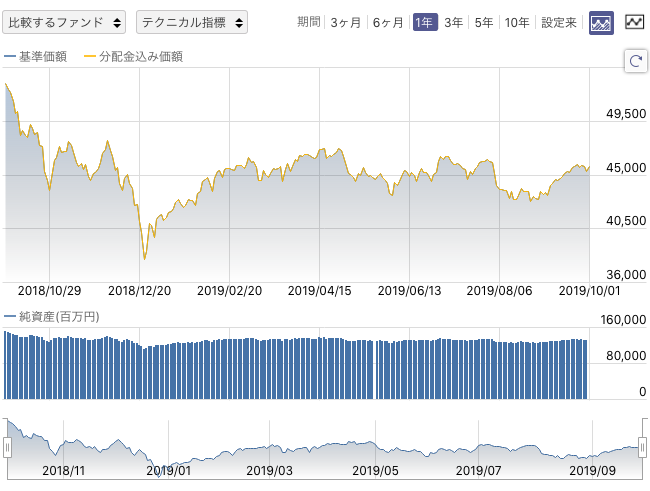650x491 pixels.
Task: Click the chart reset refresh icon
Action: click(636, 61)
